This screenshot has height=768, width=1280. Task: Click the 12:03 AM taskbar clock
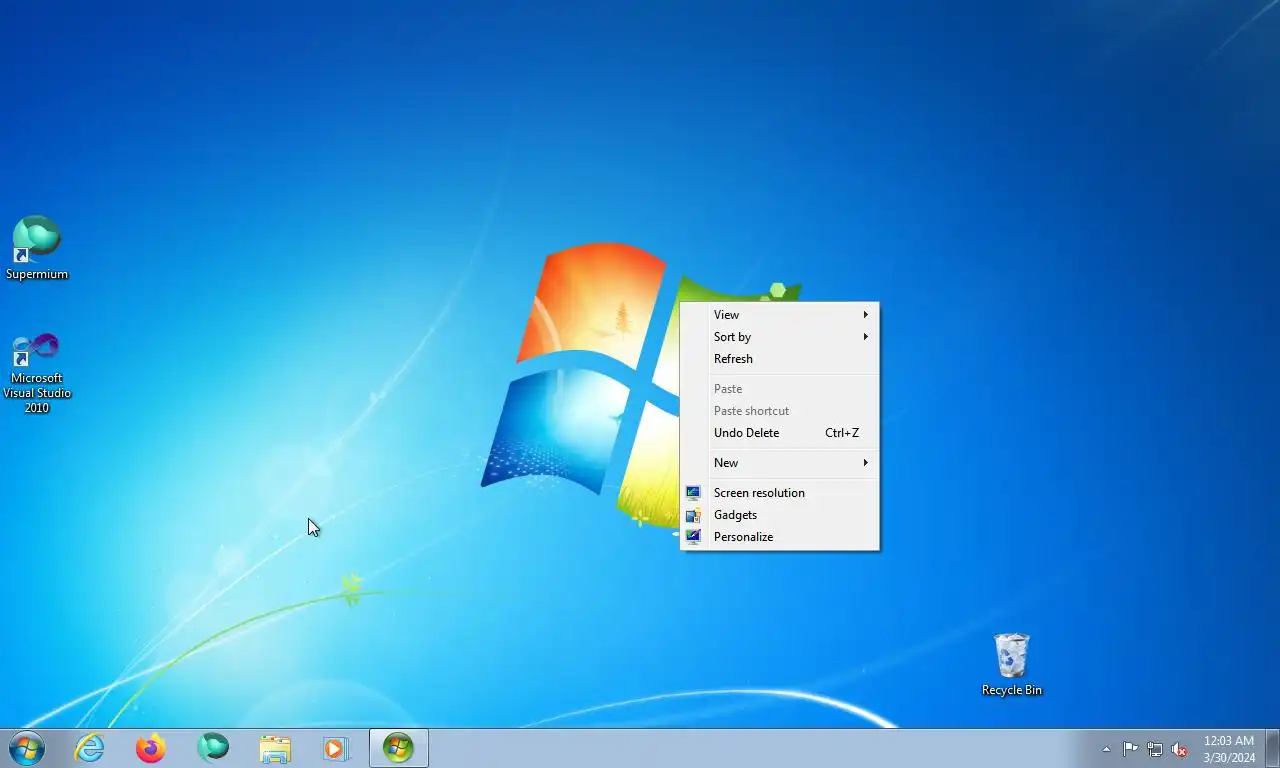[1229, 749]
